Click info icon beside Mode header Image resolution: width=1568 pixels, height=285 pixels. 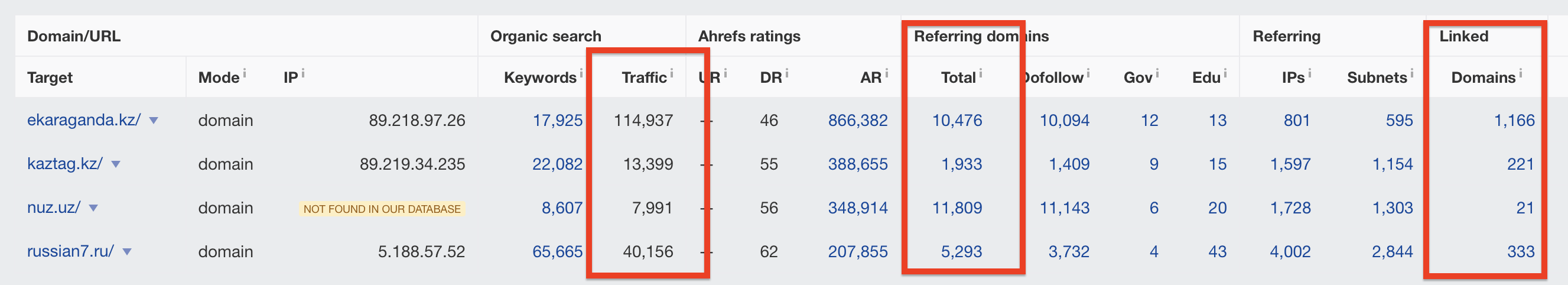tap(245, 73)
